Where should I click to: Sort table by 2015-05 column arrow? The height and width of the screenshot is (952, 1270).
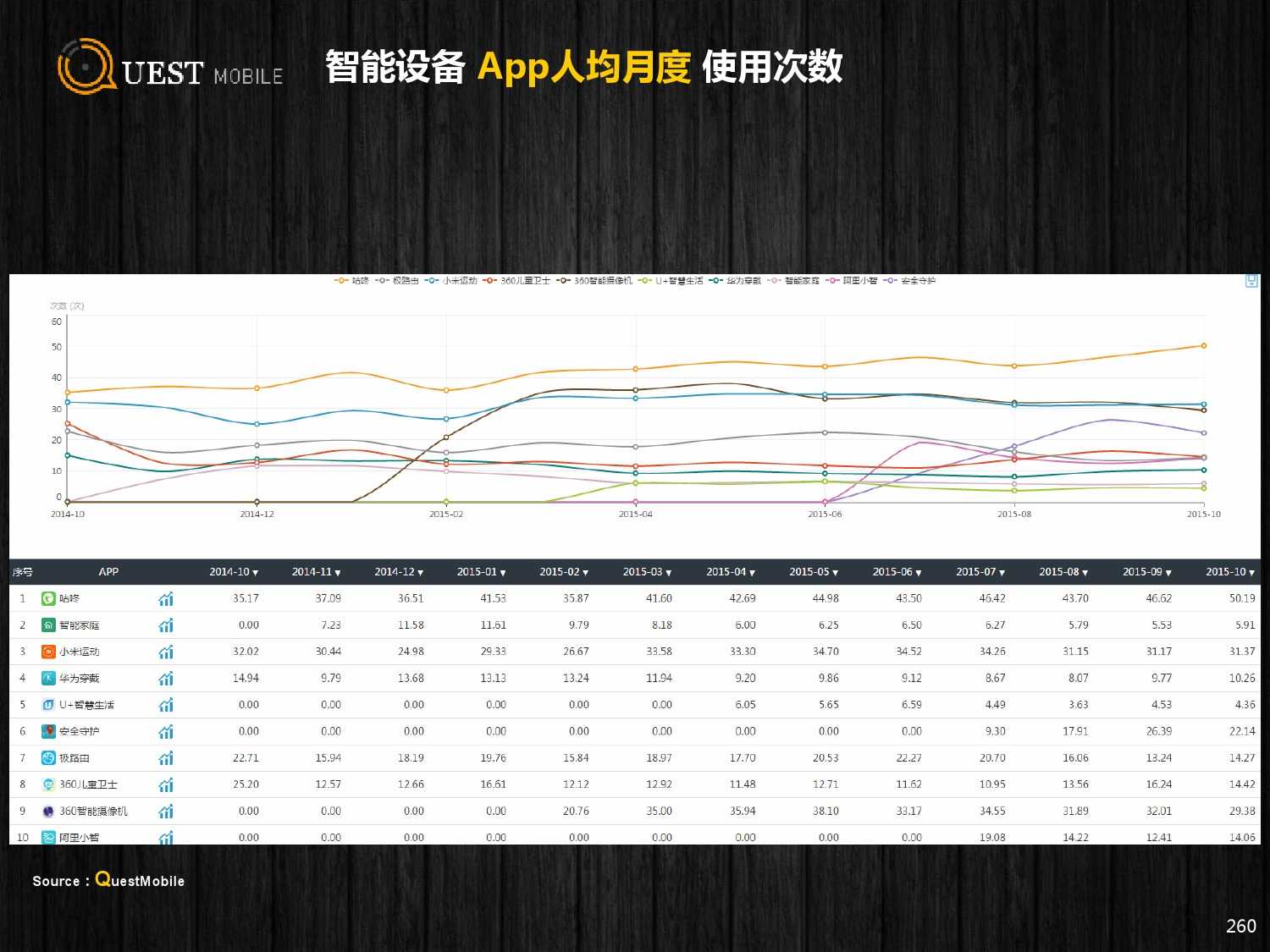tap(835, 573)
